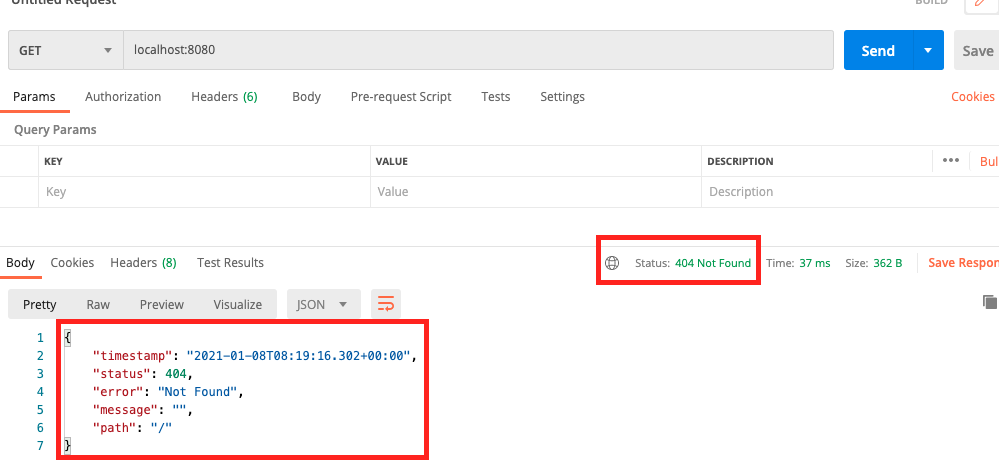Send the request with Send button

coord(878,50)
